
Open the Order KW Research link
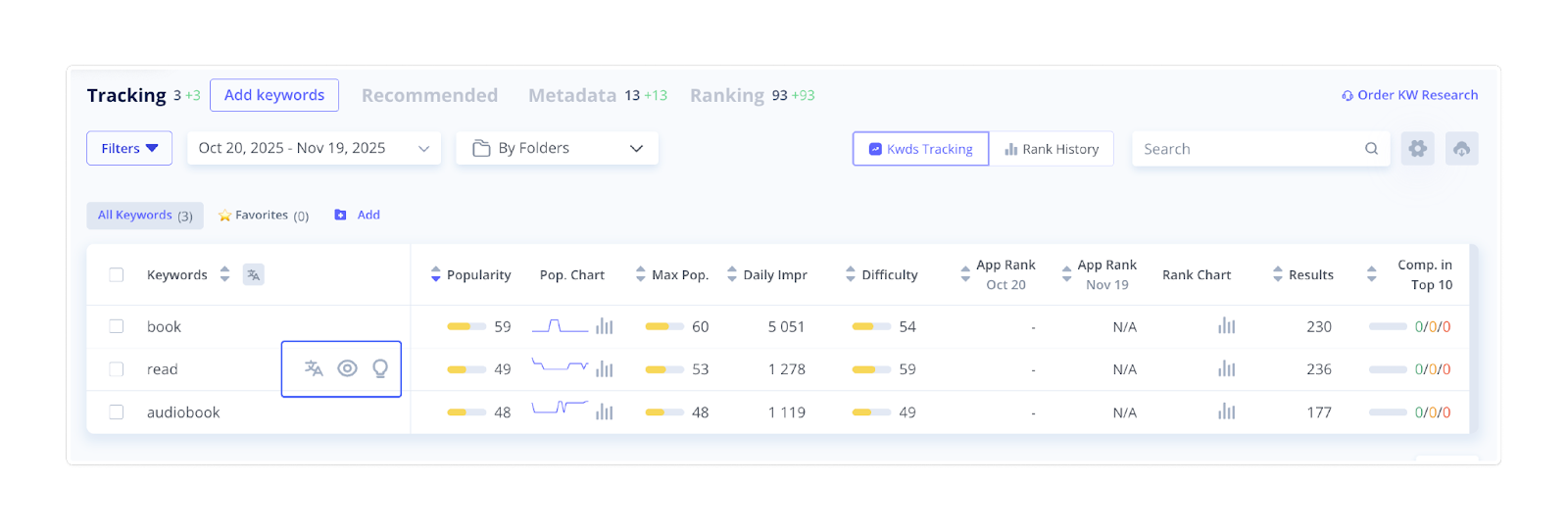pyautogui.click(x=1410, y=95)
